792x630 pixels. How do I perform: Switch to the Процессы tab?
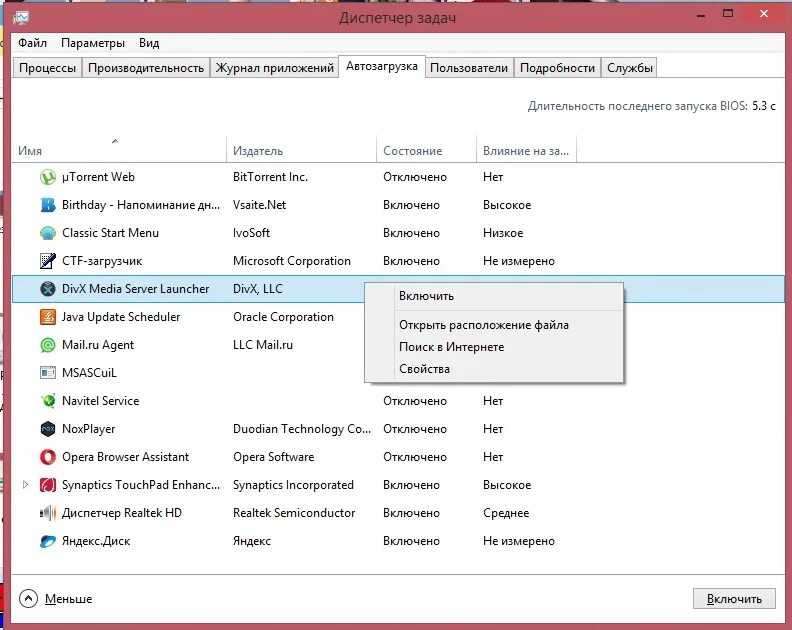click(47, 68)
